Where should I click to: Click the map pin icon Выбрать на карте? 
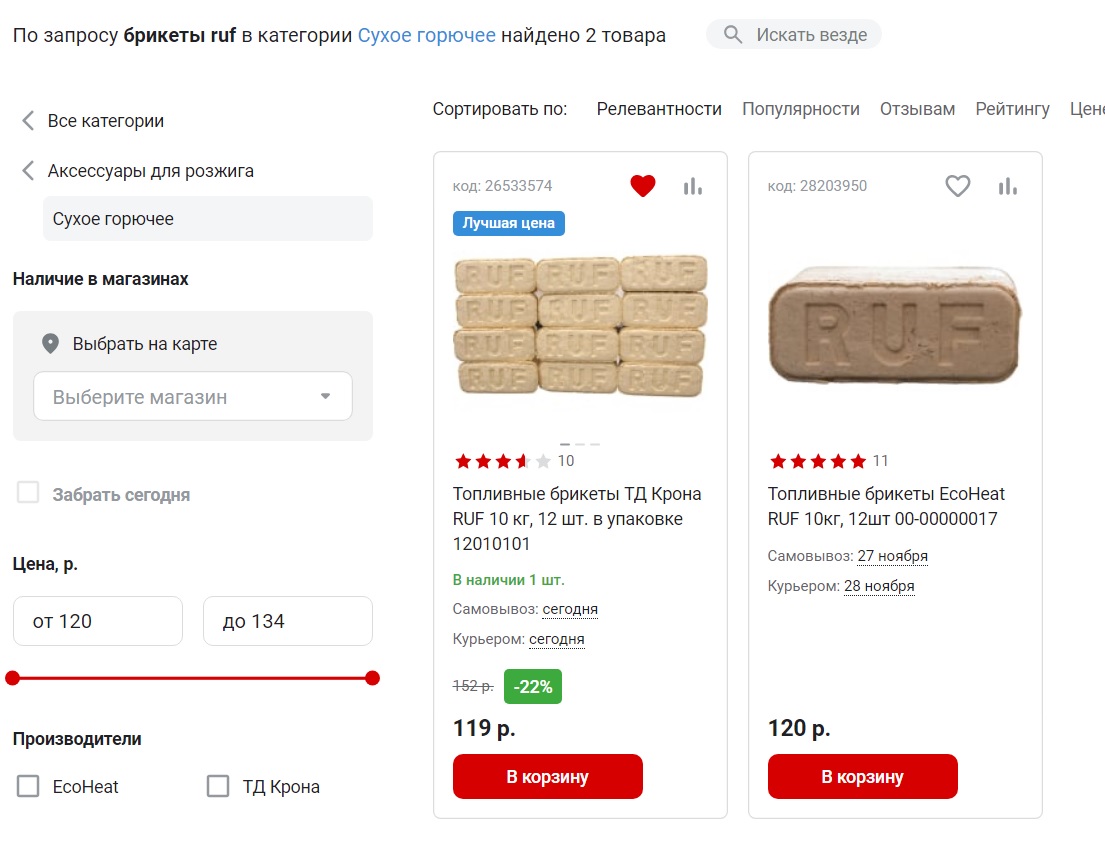[50, 344]
